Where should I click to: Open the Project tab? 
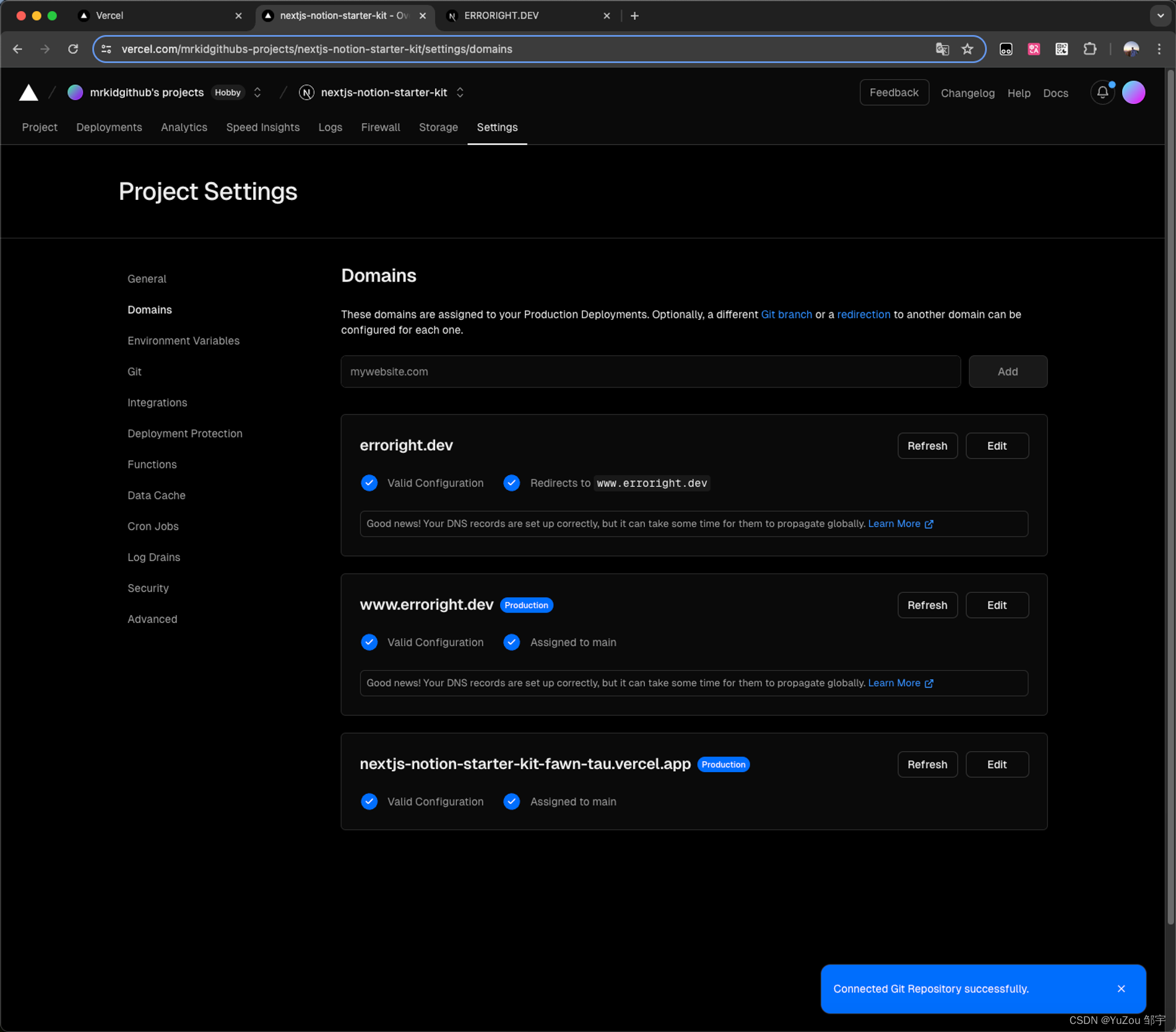(x=40, y=127)
